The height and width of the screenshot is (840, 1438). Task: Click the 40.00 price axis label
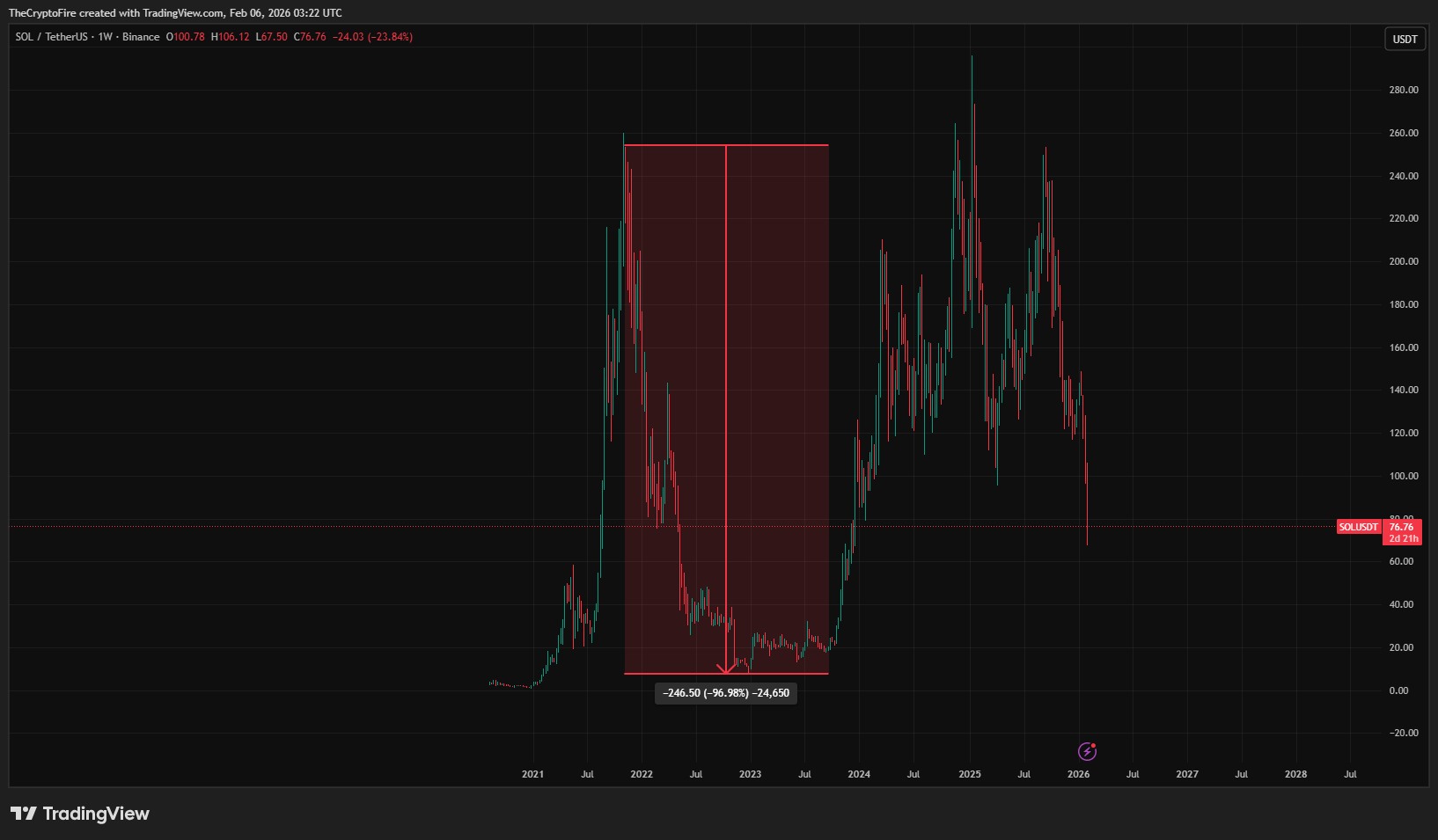point(1402,604)
